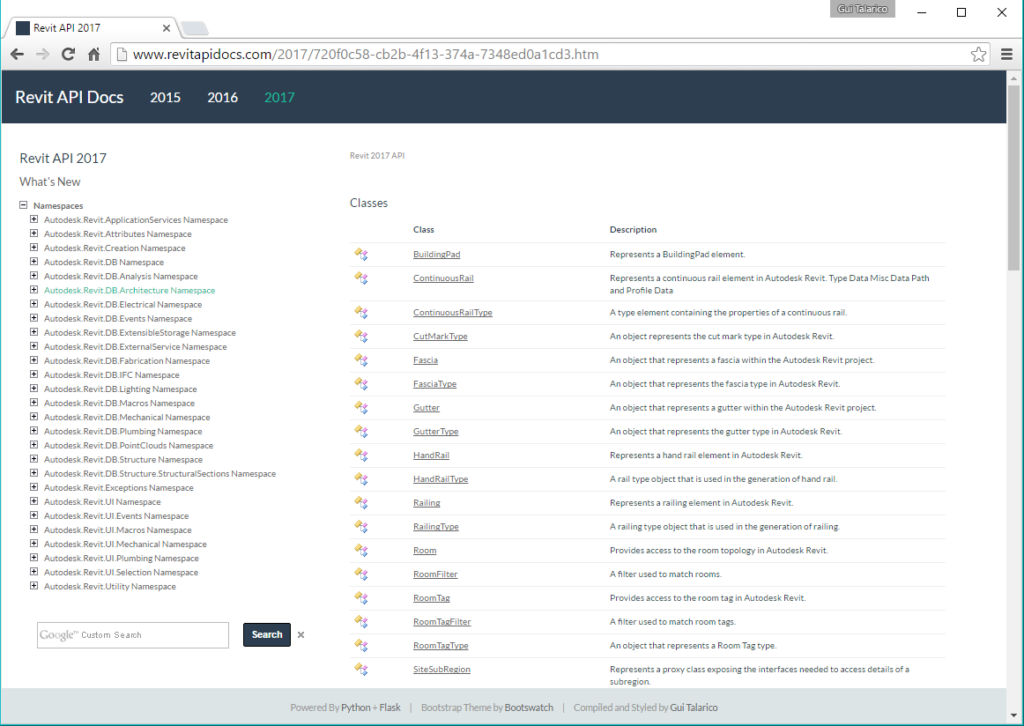
Task: Click the class icon beside ContinuousRailType
Action: [361, 313]
